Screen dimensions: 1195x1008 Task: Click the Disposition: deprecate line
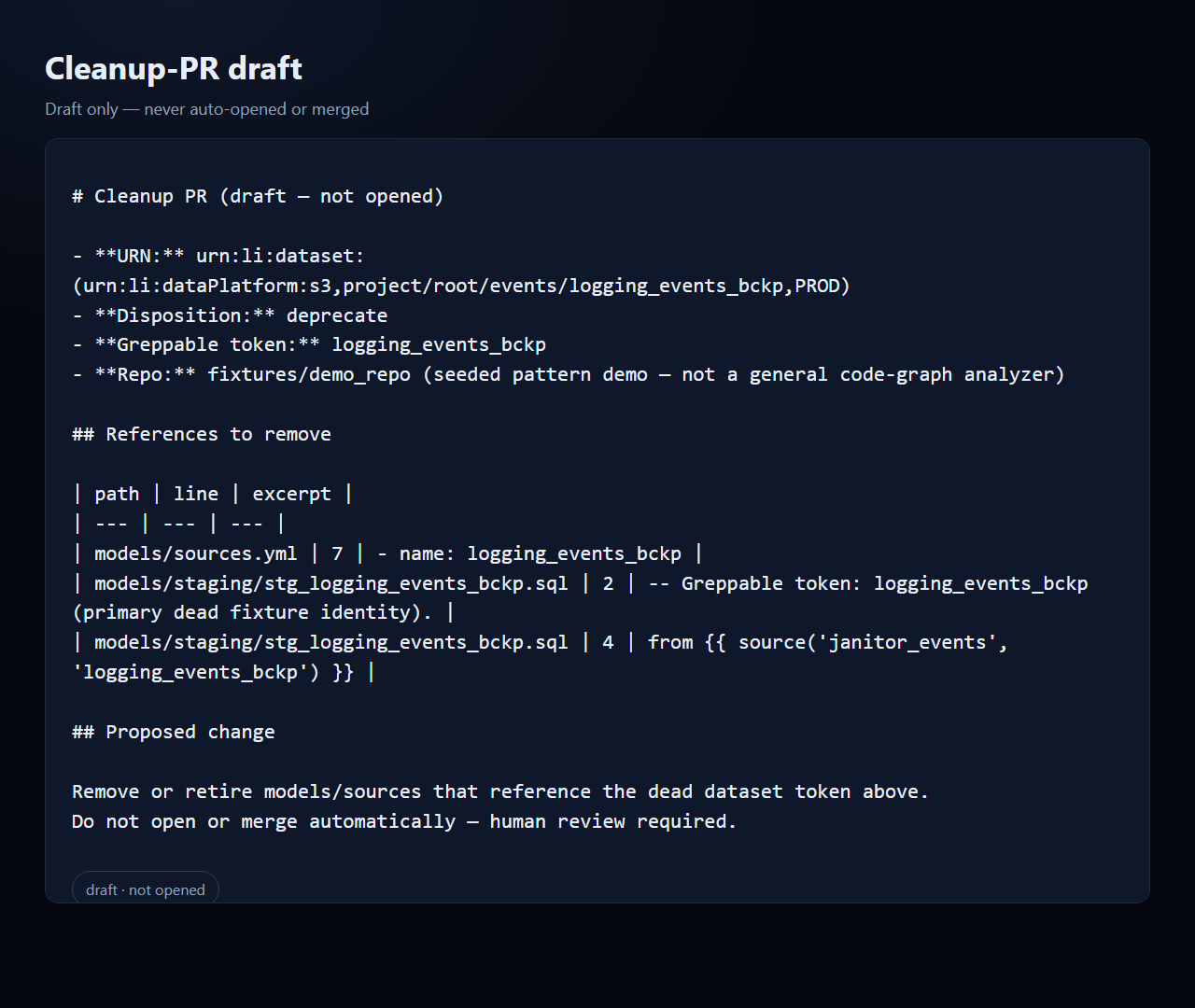(230, 315)
